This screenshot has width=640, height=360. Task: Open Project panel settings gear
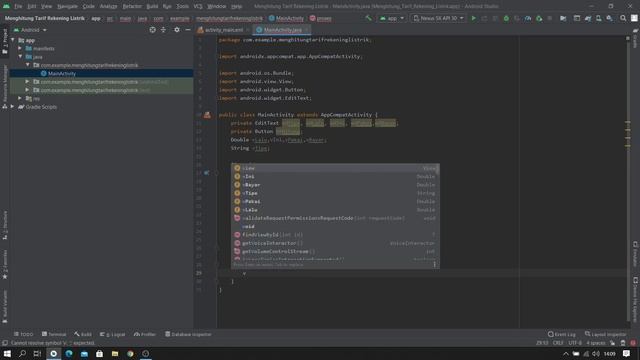(x=177, y=30)
